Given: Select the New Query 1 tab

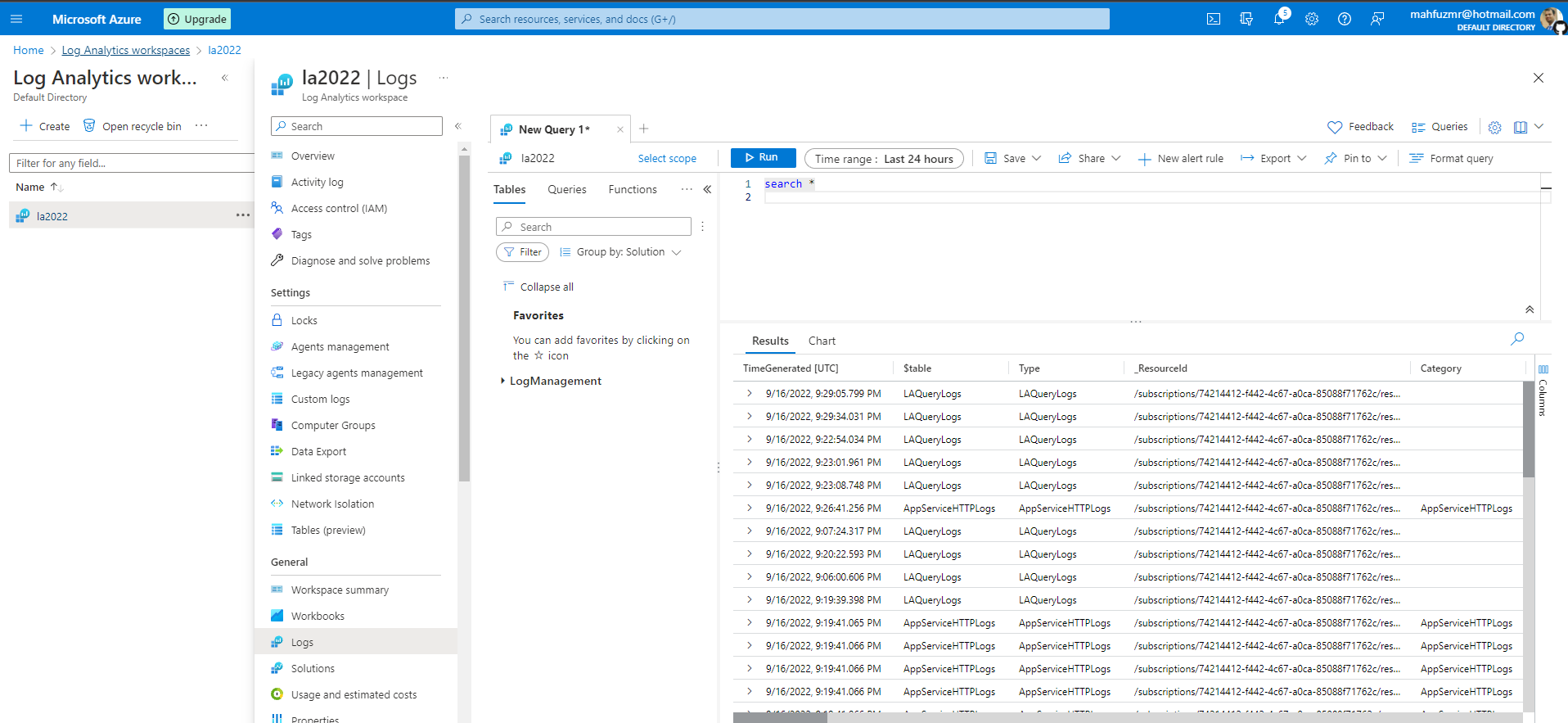Looking at the screenshot, I should [x=554, y=129].
